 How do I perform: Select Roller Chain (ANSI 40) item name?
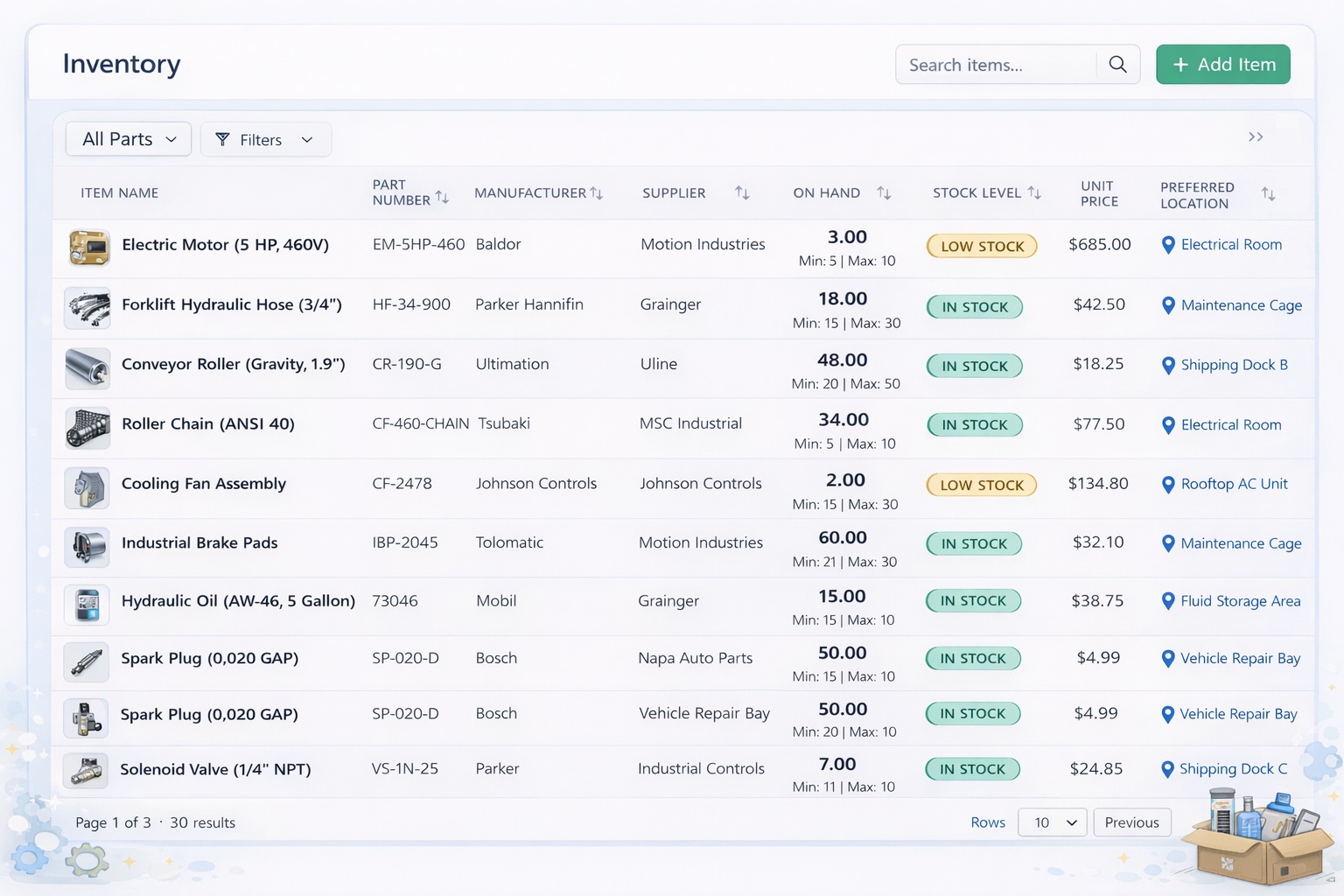pyautogui.click(x=208, y=424)
